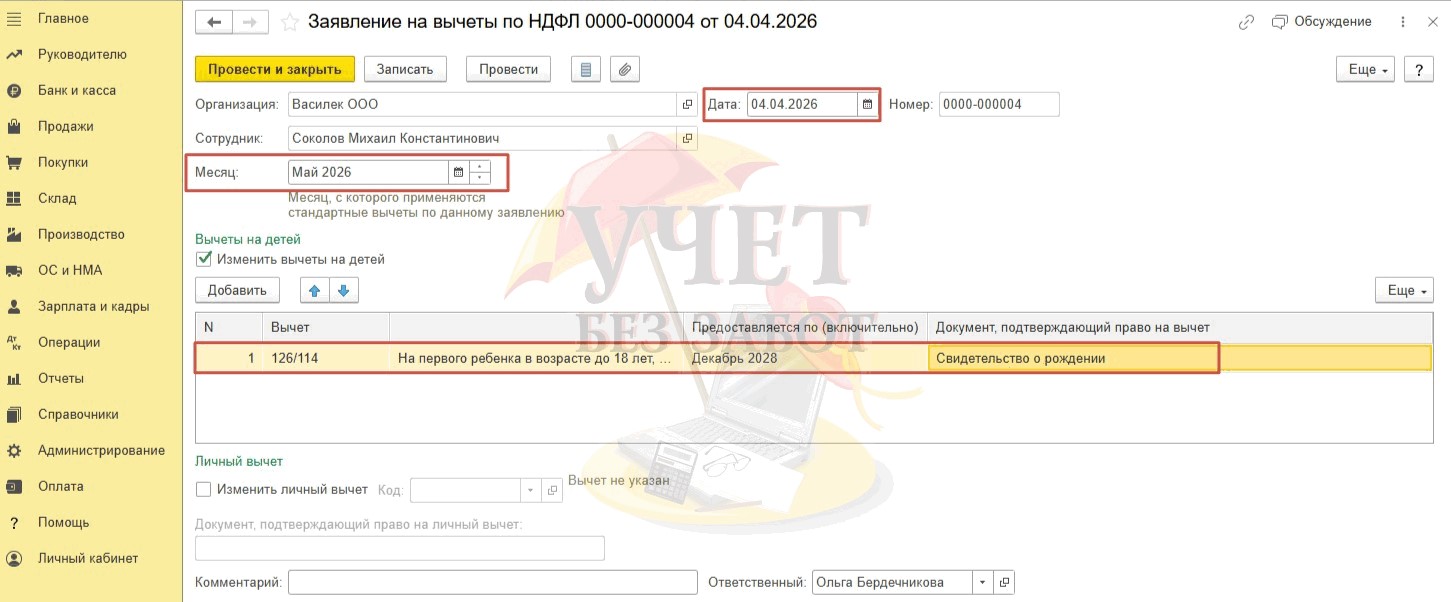The image size is (1451, 602).
Task: Open the Сотрудник item with its open icon
Action: (x=687, y=138)
